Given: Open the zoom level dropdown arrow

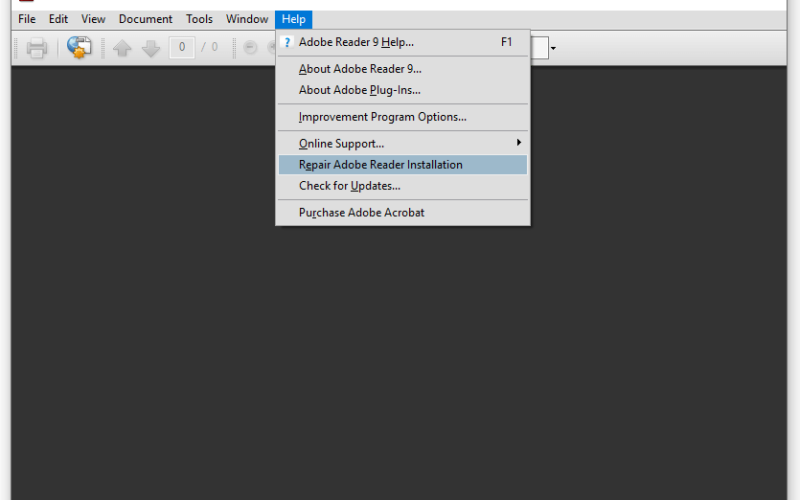Looking at the screenshot, I should click(553, 48).
